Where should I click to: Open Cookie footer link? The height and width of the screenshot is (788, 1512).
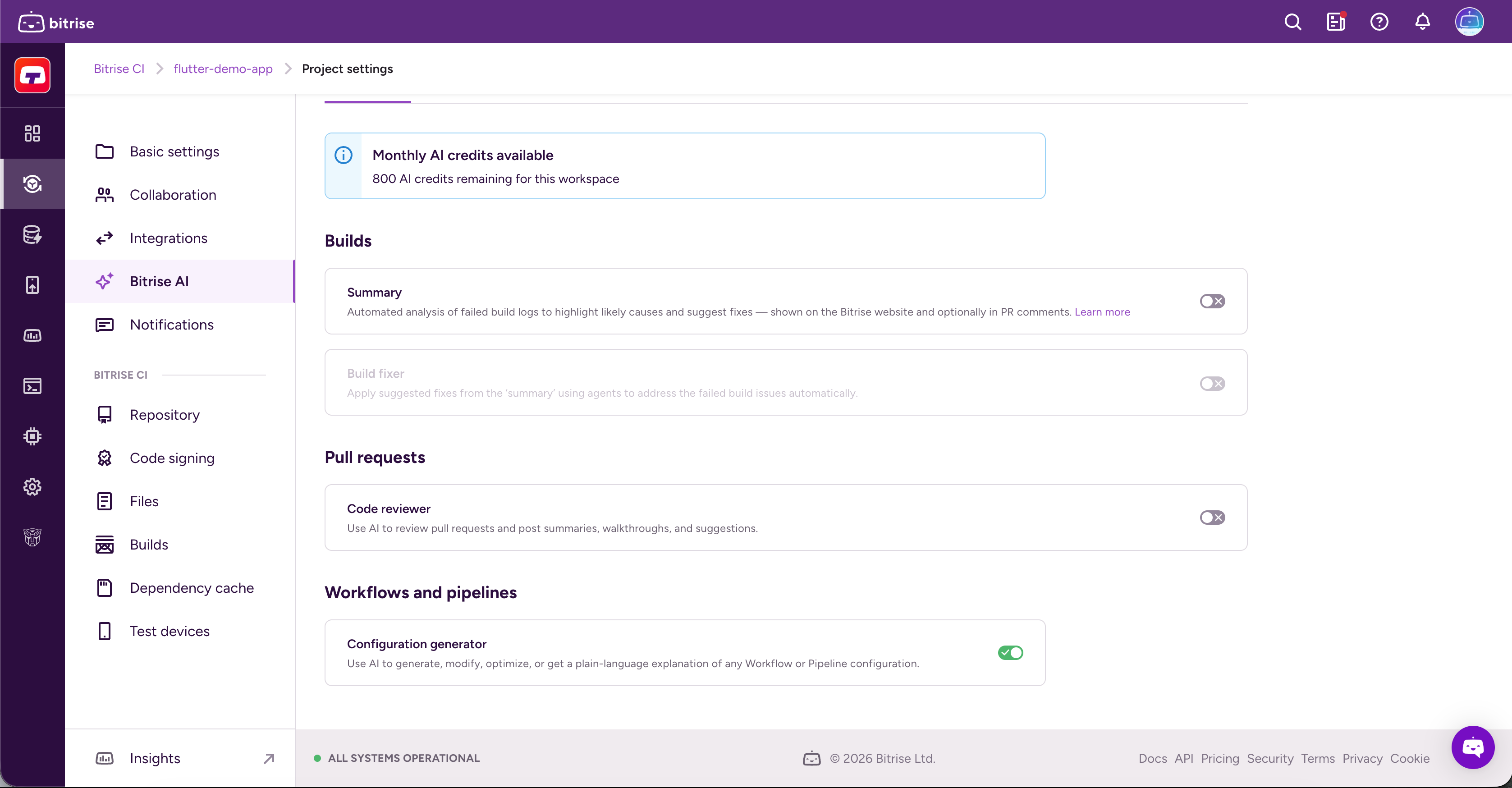coord(1409,758)
